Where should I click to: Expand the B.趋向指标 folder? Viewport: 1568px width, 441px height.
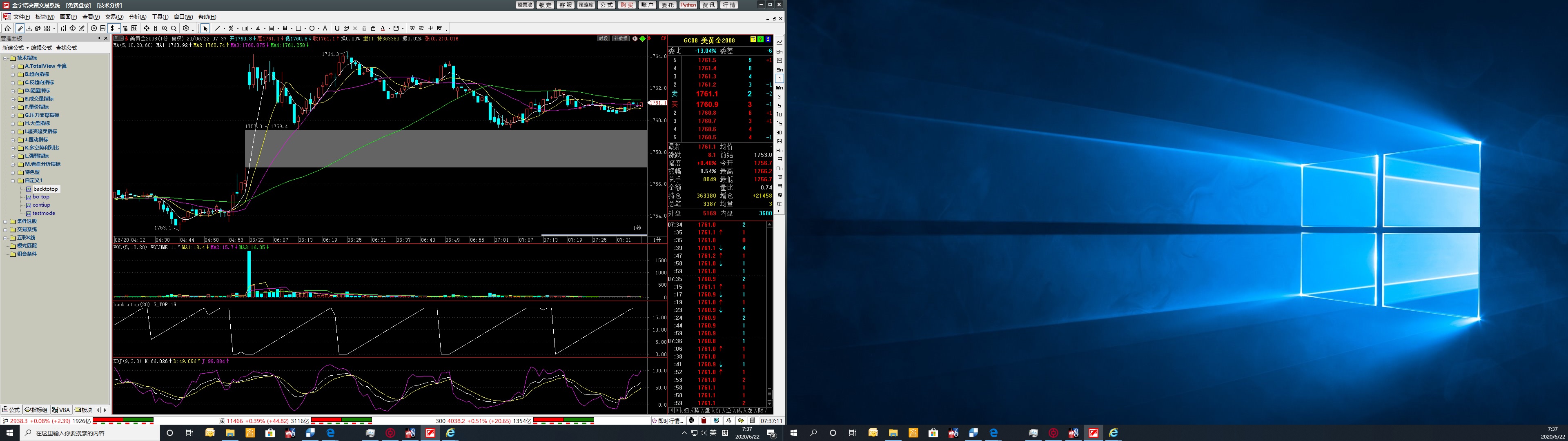tap(13, 74)
